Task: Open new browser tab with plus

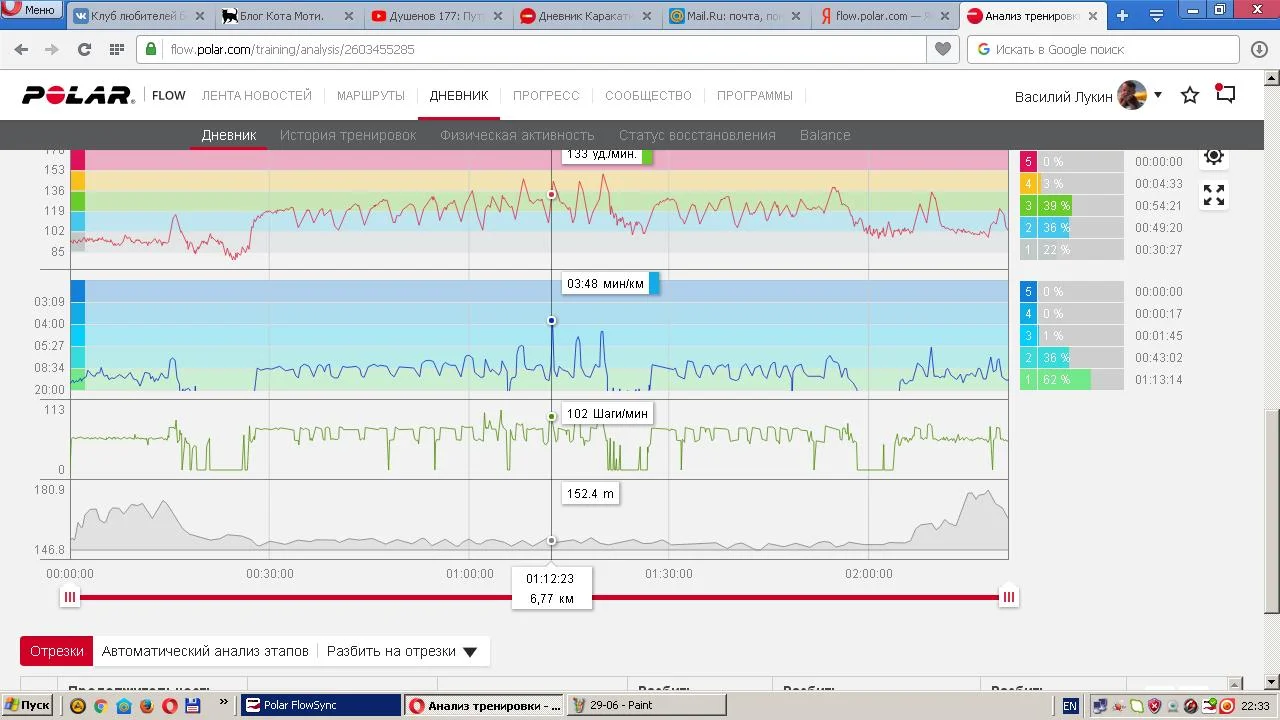Action: coord(1122,16)
